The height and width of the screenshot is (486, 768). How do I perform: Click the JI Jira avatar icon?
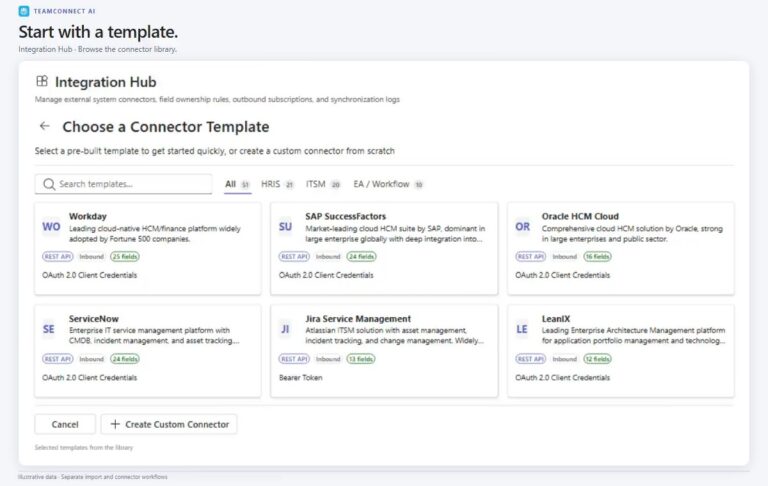(285, 329)
